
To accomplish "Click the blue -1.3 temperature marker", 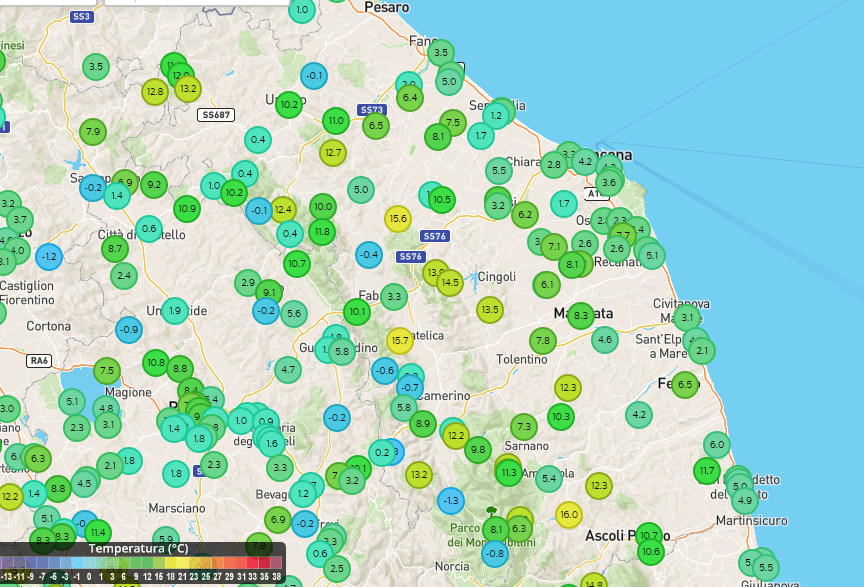I will point(451,500).
